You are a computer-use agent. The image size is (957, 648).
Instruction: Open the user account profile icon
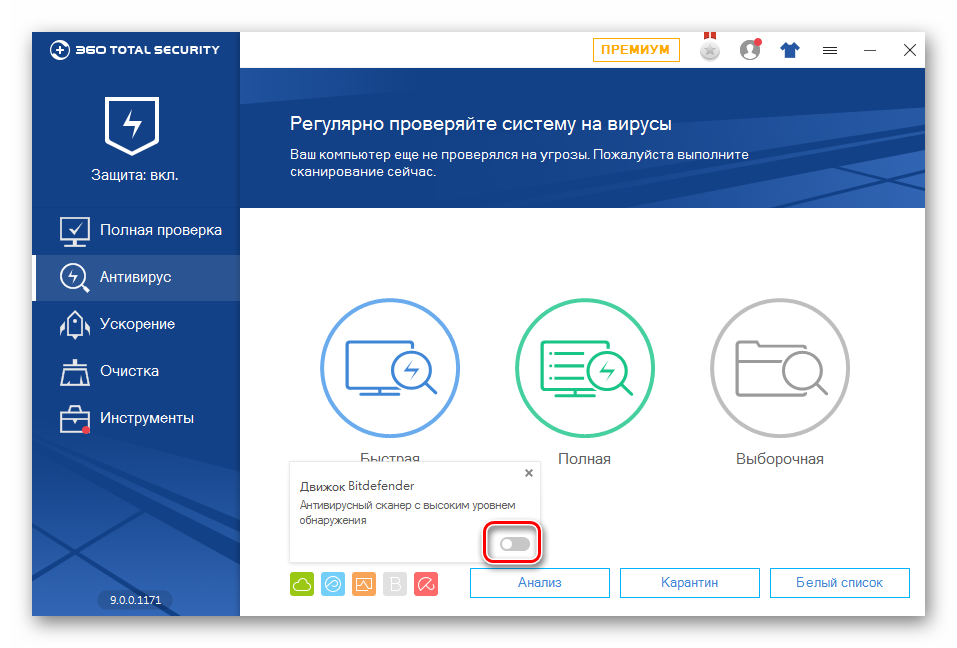(750, 50)
